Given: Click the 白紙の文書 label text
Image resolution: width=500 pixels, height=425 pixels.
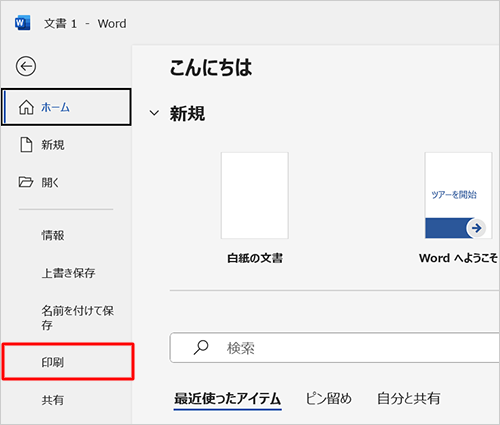Looking at the screenshot, I should click(255, 258).
